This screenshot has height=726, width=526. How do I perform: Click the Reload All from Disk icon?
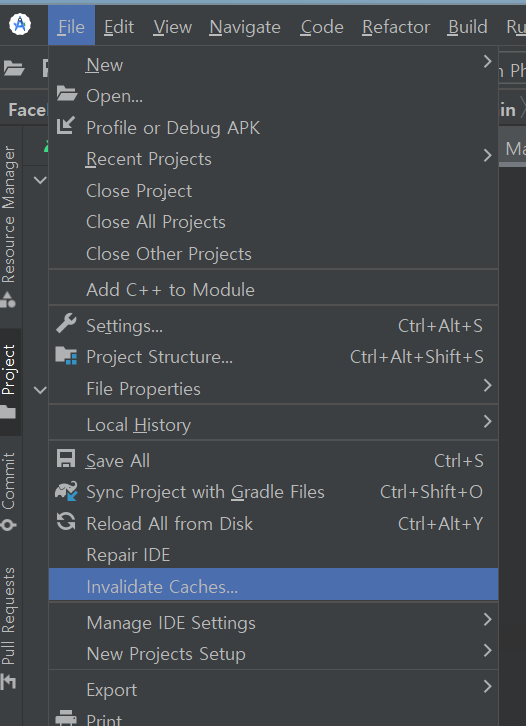(66, 522)
